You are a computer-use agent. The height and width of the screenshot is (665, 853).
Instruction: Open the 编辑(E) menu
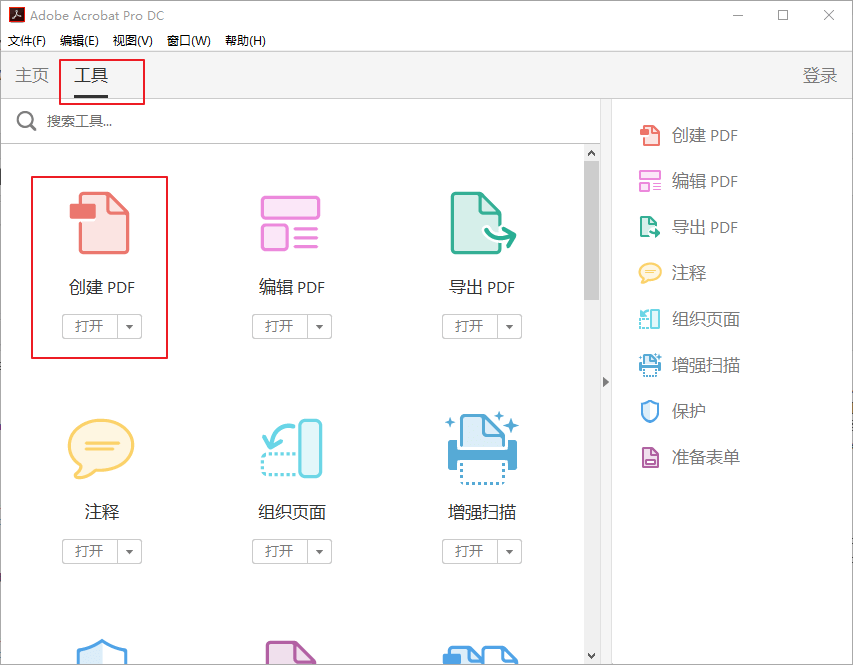(79, 41)
